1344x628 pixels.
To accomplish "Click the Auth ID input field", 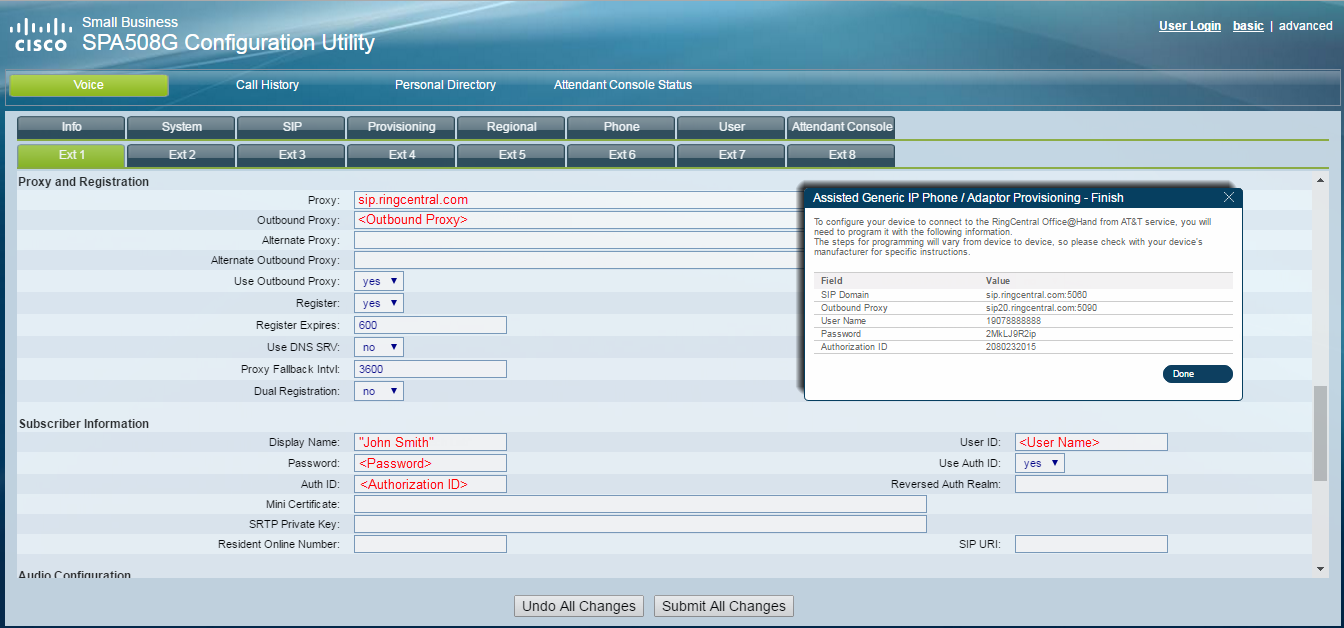I will (430, 484).
